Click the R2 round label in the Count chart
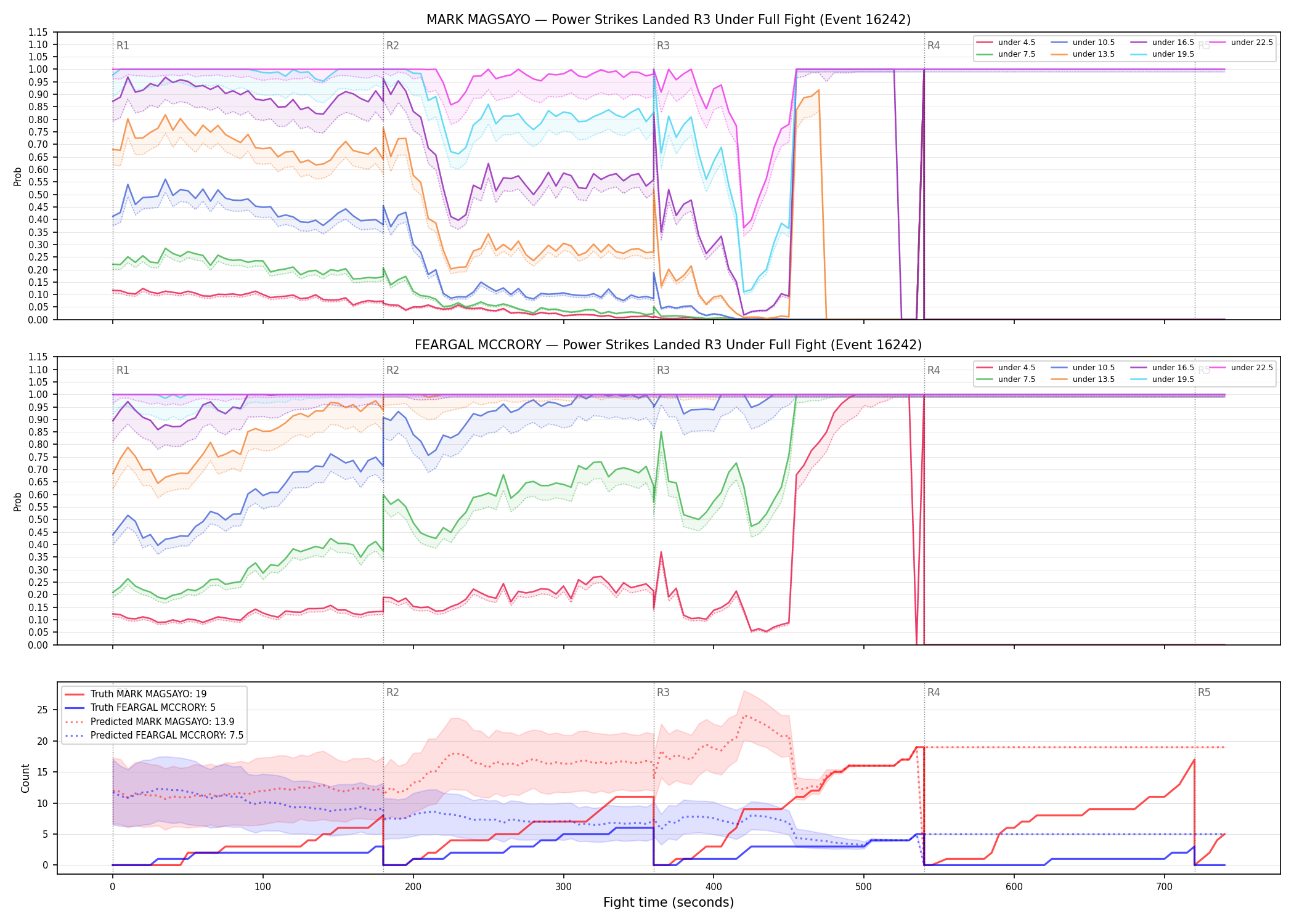Image resolution: width=1294 pixels, height=924 pixels. click(x=393, y=692)
